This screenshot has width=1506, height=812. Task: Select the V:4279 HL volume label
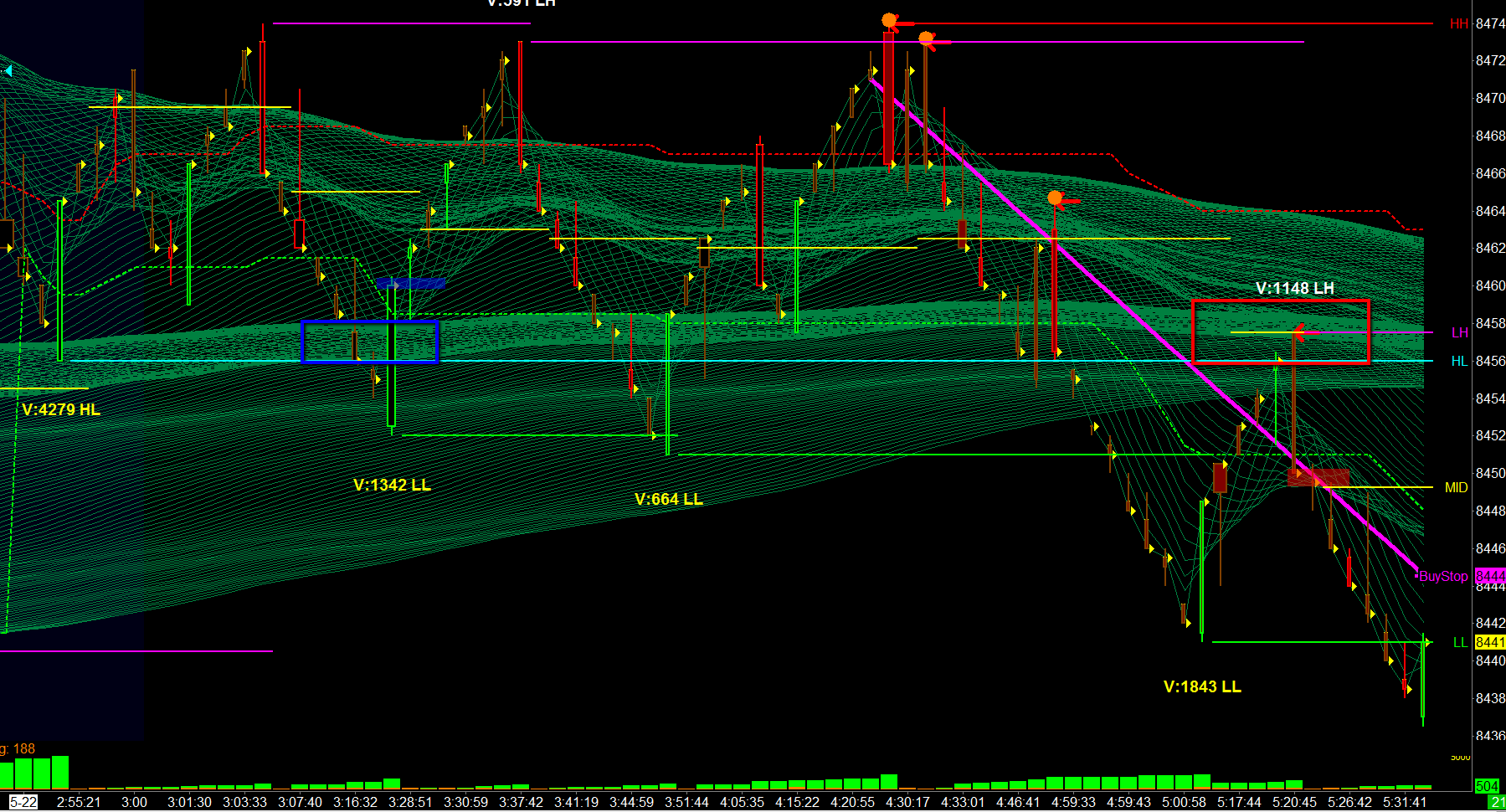(61, 409)
